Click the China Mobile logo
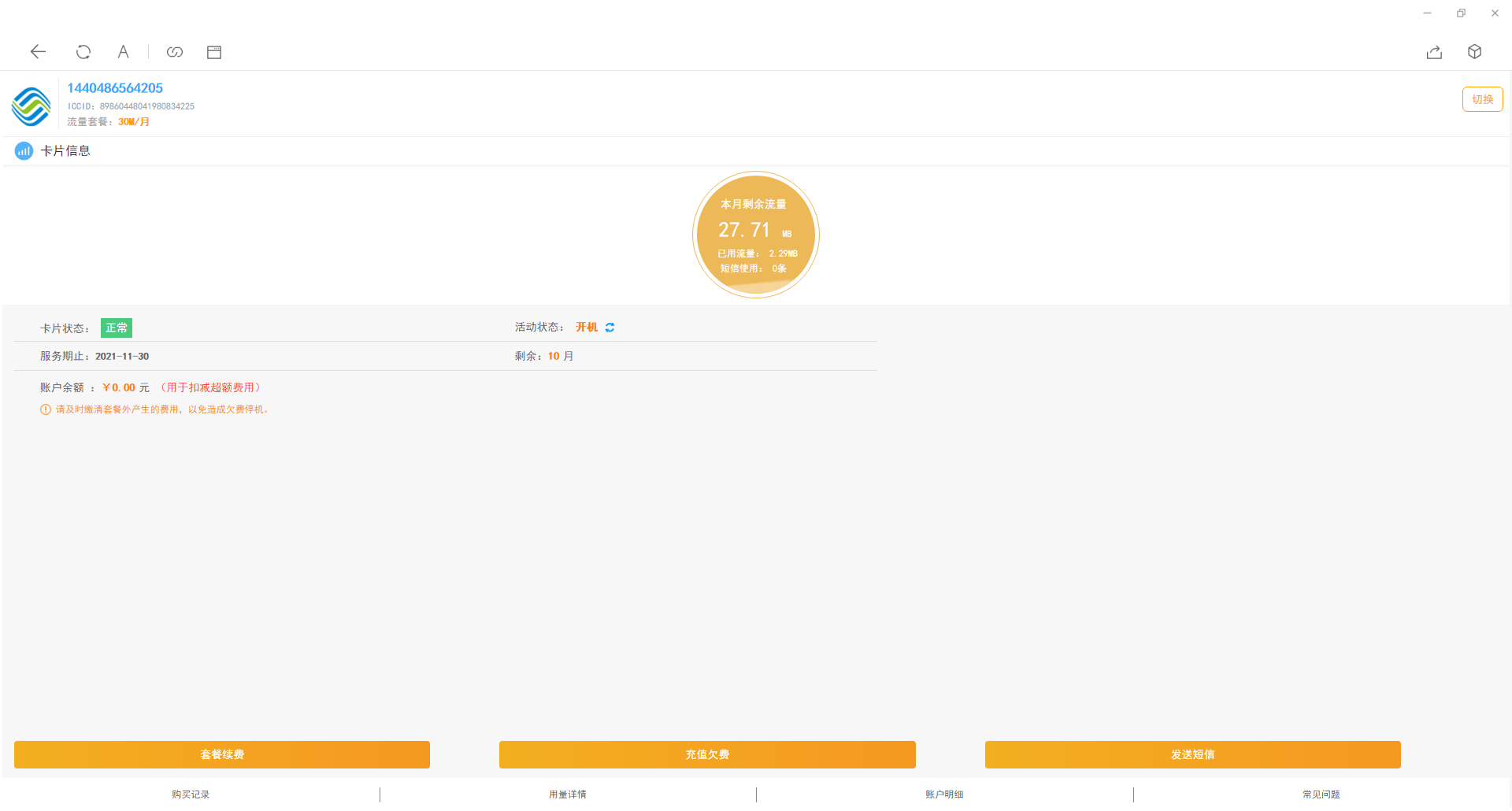The height and width of the screenshot is (811, 1512). click(x=31, y=106)
